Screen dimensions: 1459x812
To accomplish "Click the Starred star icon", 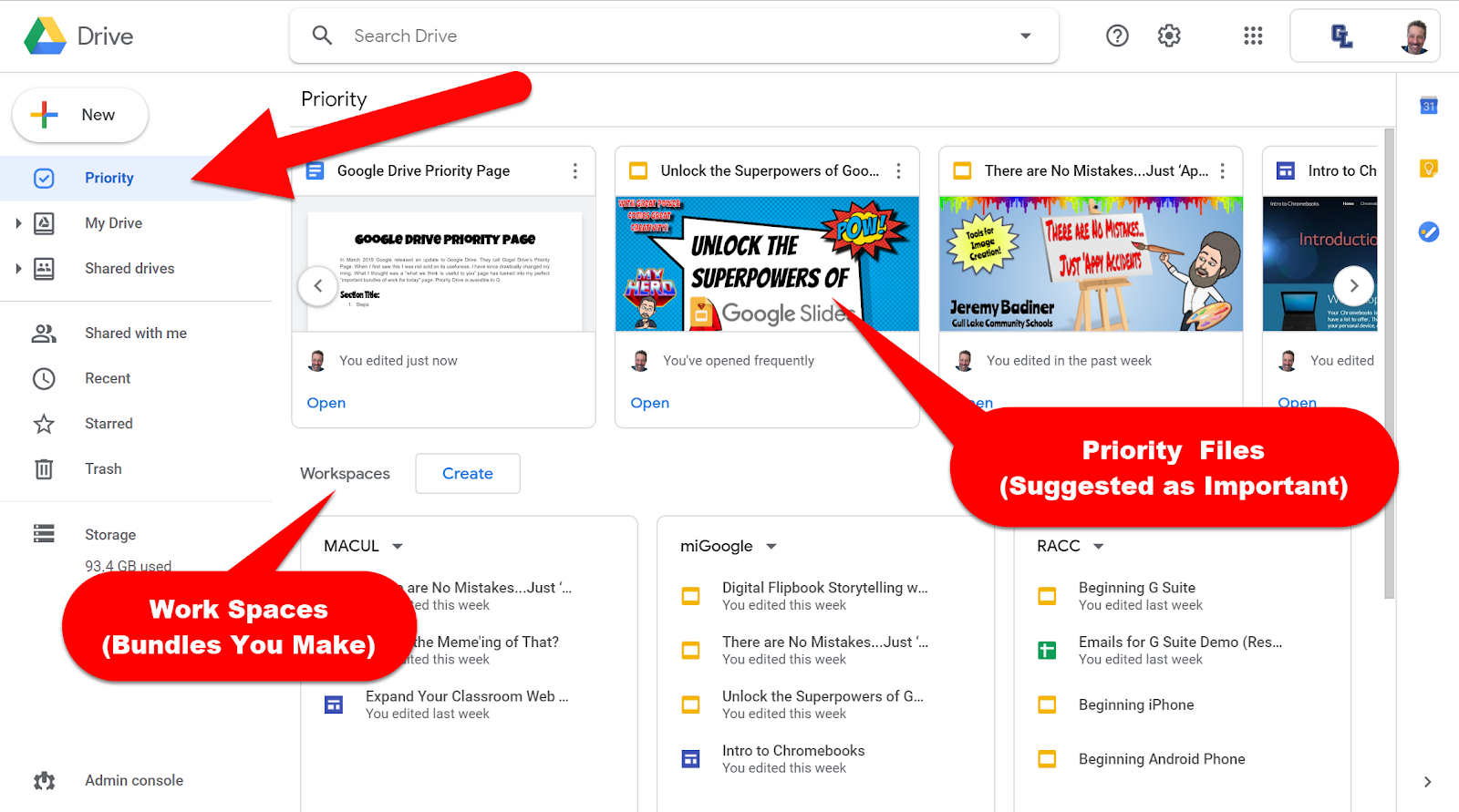I will point(44,424).
